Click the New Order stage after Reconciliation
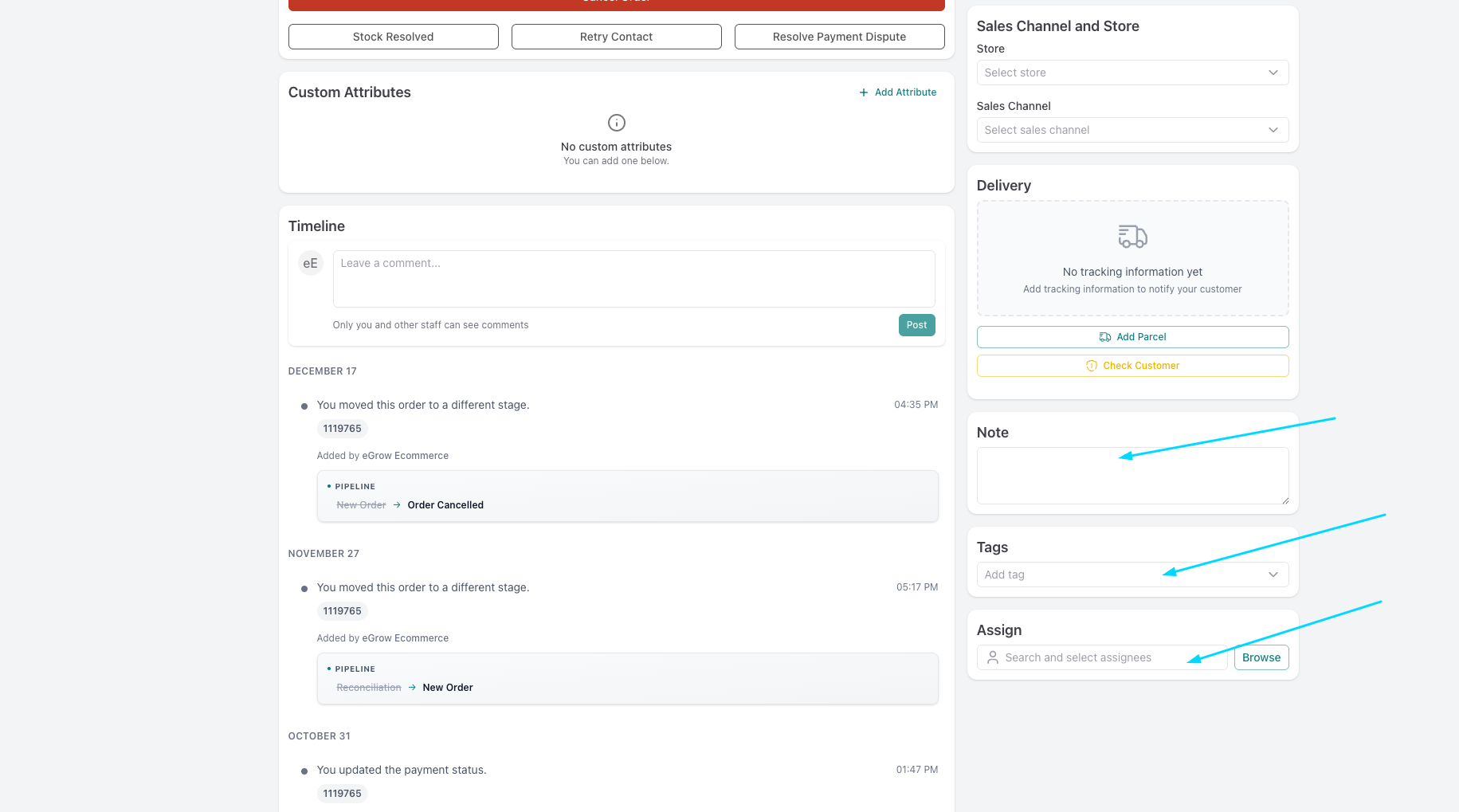This screenshot has height=812, width=1459. [448, 688]
